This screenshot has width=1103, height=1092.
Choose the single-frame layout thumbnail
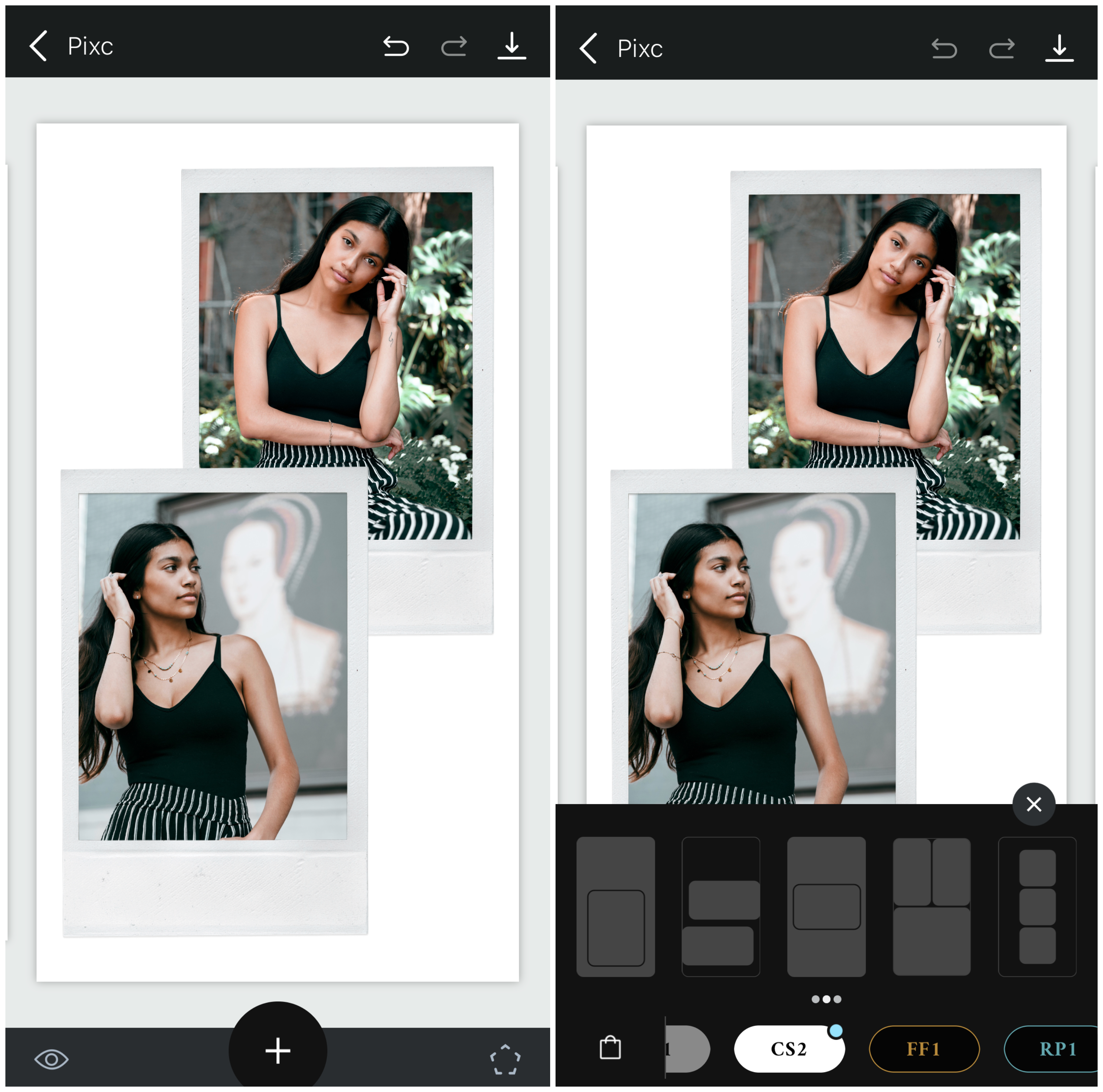point(615,906)
